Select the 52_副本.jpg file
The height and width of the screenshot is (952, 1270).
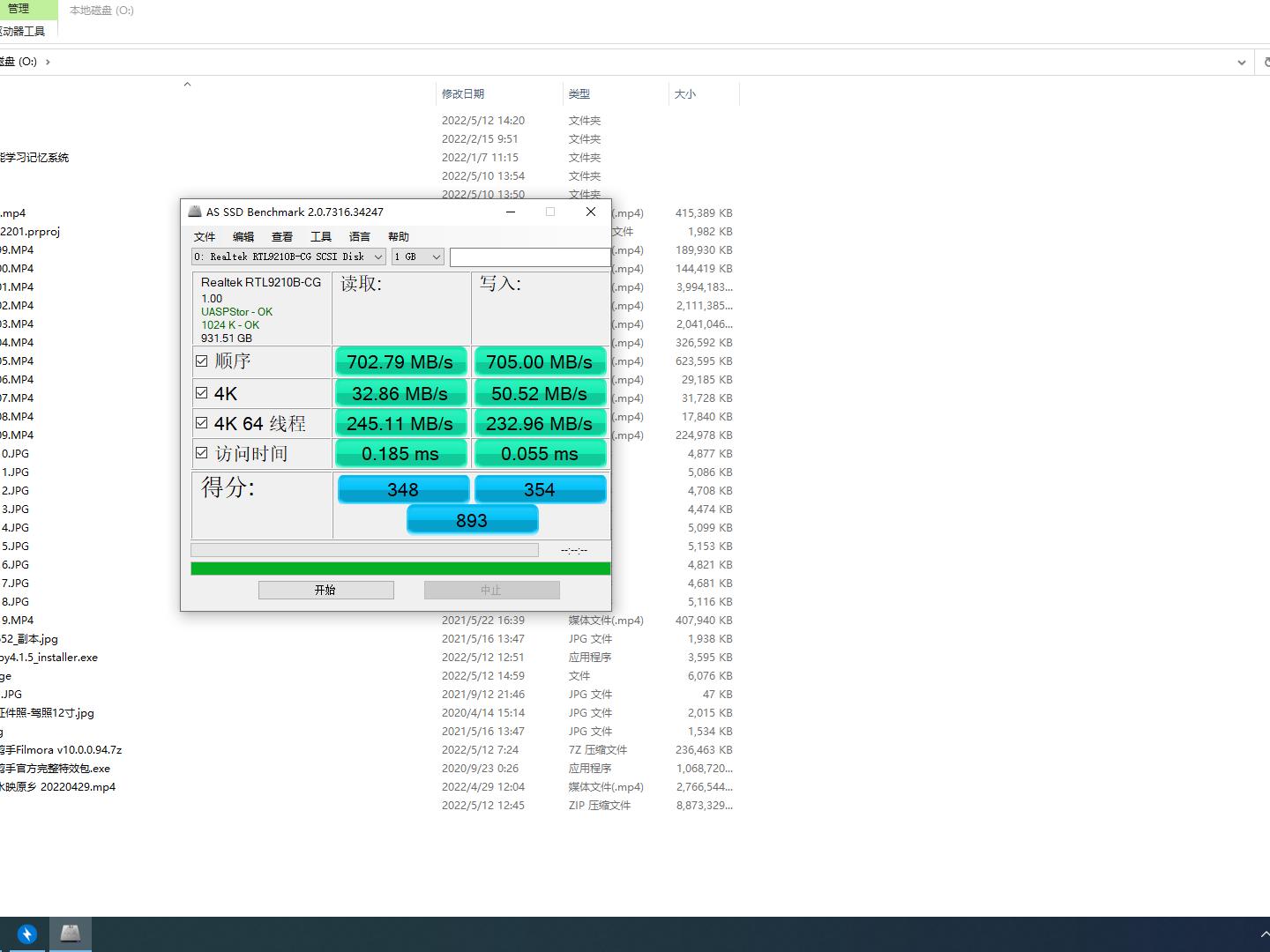[x=29, y=639]
